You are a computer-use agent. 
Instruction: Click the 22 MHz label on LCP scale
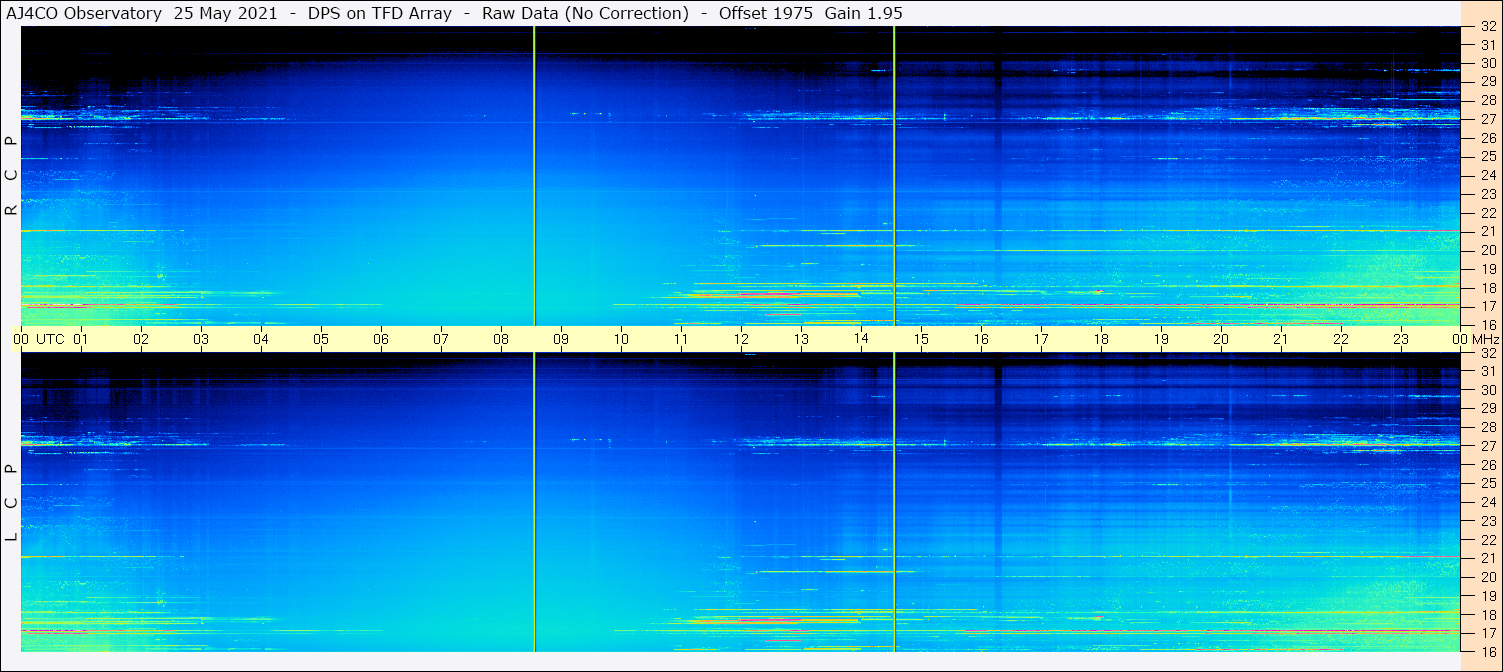pyautogui.click(x=1487, y=540)
